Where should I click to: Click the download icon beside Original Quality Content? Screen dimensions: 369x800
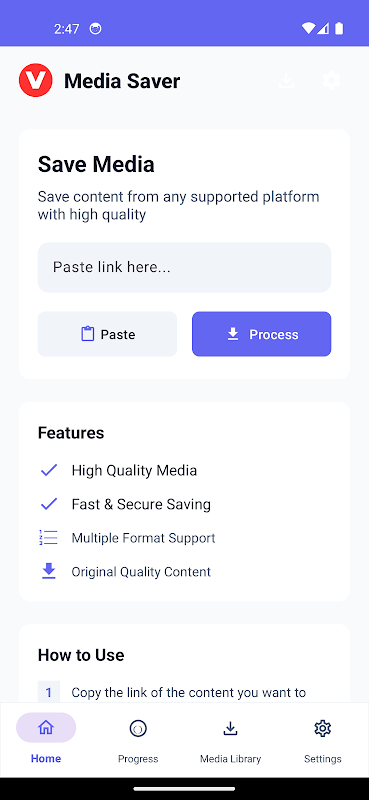pyautogui.click(x=48, y=571)
